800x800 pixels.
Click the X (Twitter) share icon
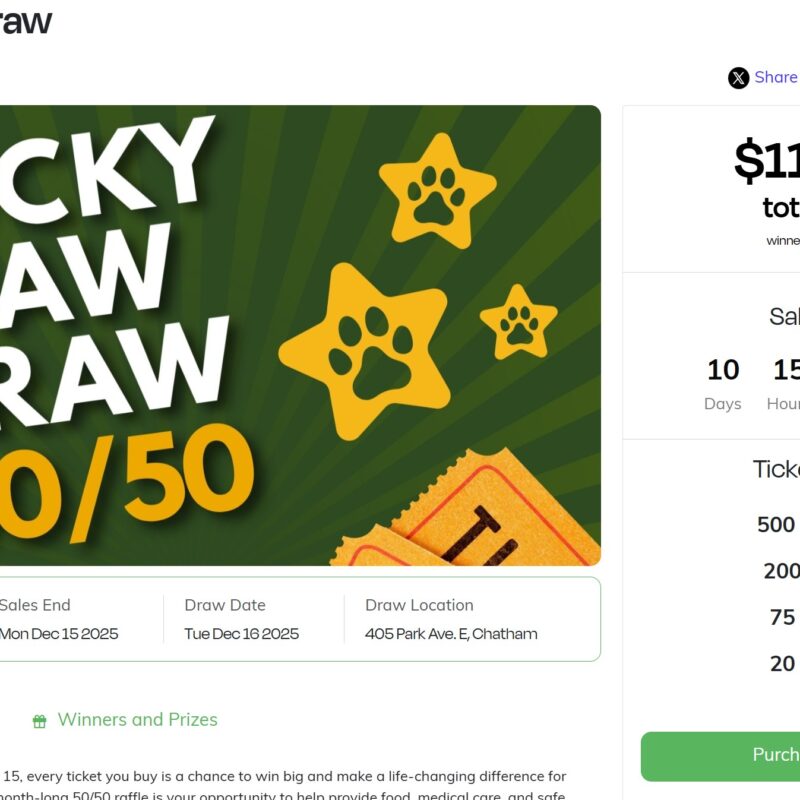click(x=739, y=78)
